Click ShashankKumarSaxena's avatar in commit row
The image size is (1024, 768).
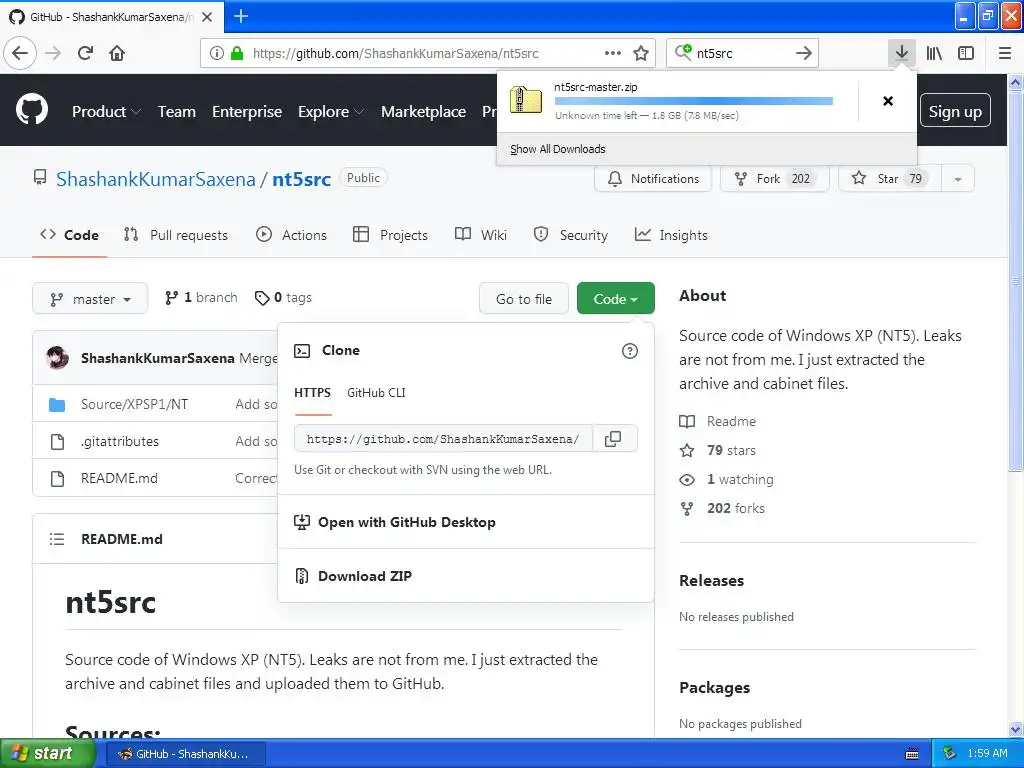tap(58, 358)
